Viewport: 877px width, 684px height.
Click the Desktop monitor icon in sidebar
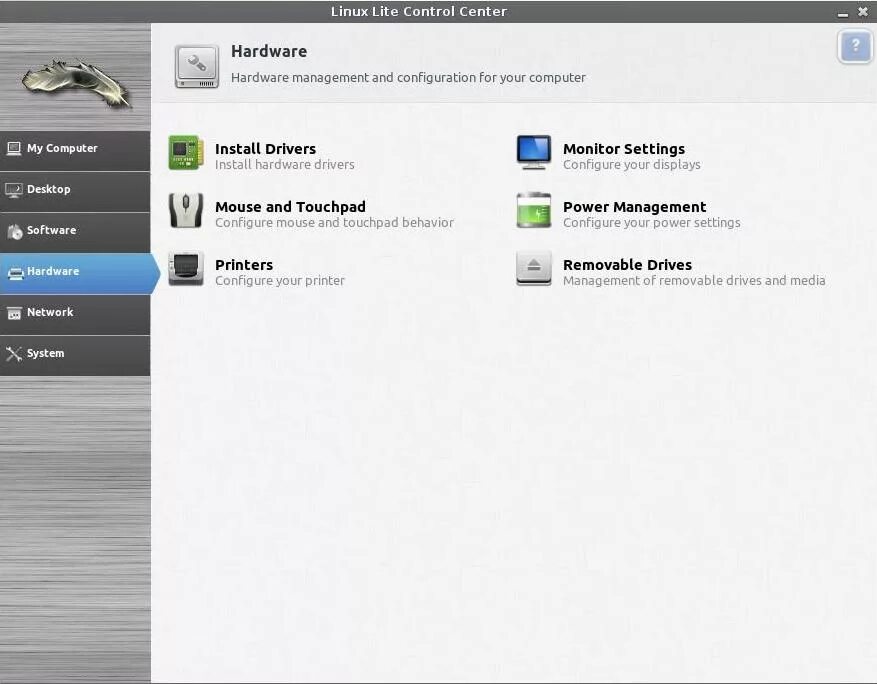tap(13, 190)
